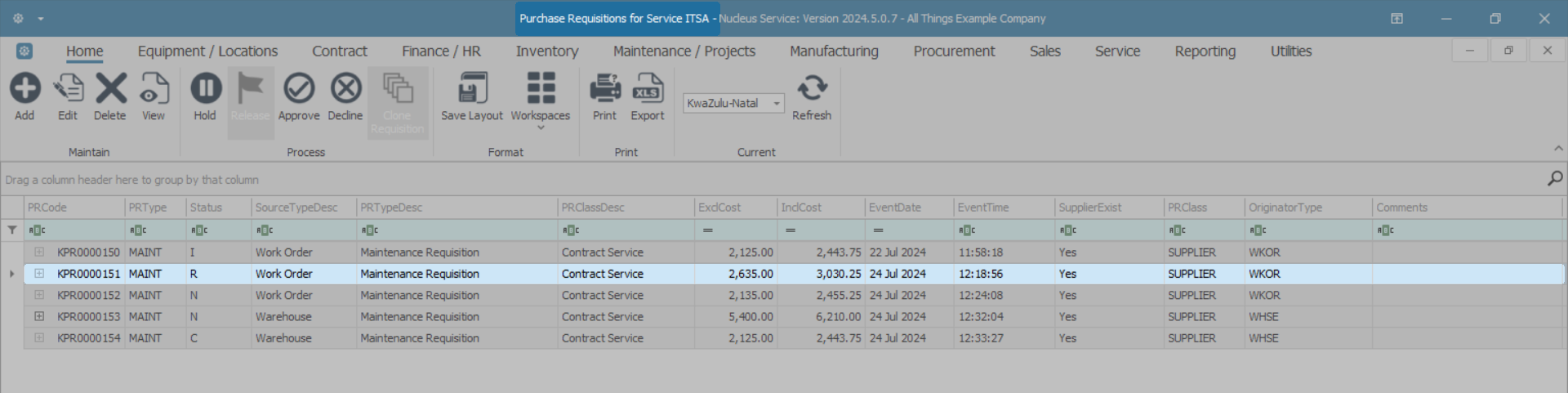
Task: Approve the selected requisition
Action: coord(299,88)
